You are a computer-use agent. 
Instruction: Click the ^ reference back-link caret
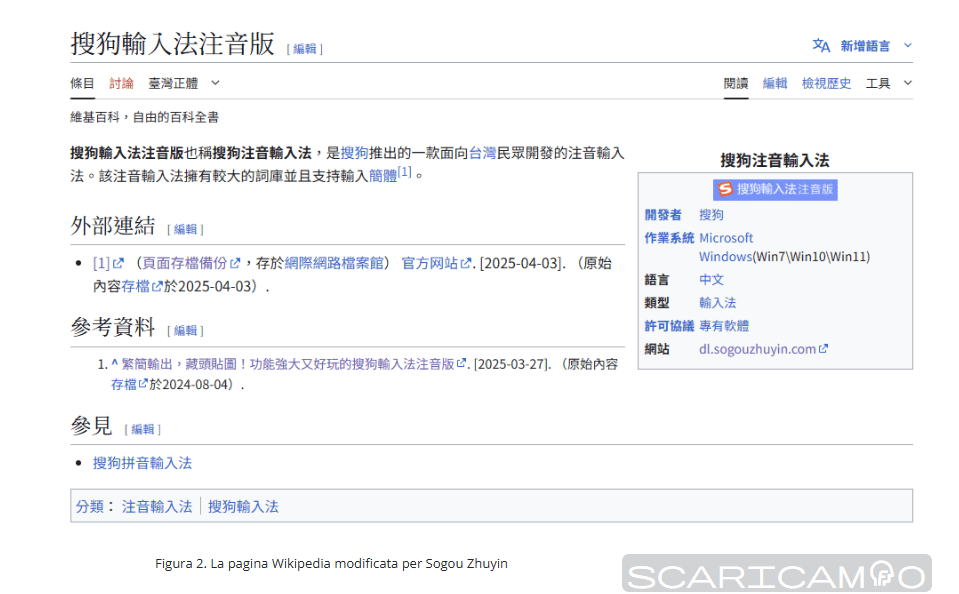coord(114,363)
